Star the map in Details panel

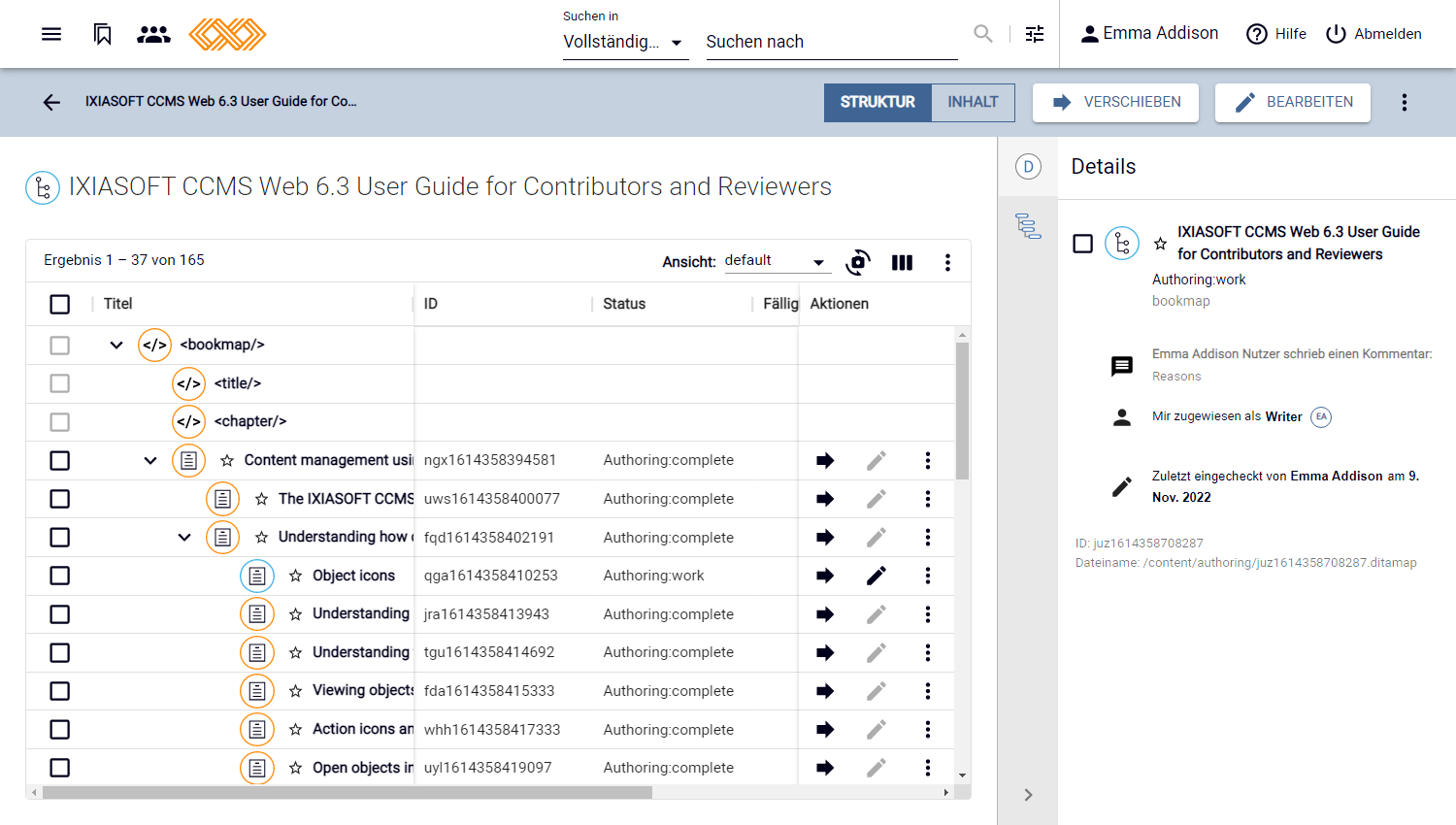tap(1160, 244)
